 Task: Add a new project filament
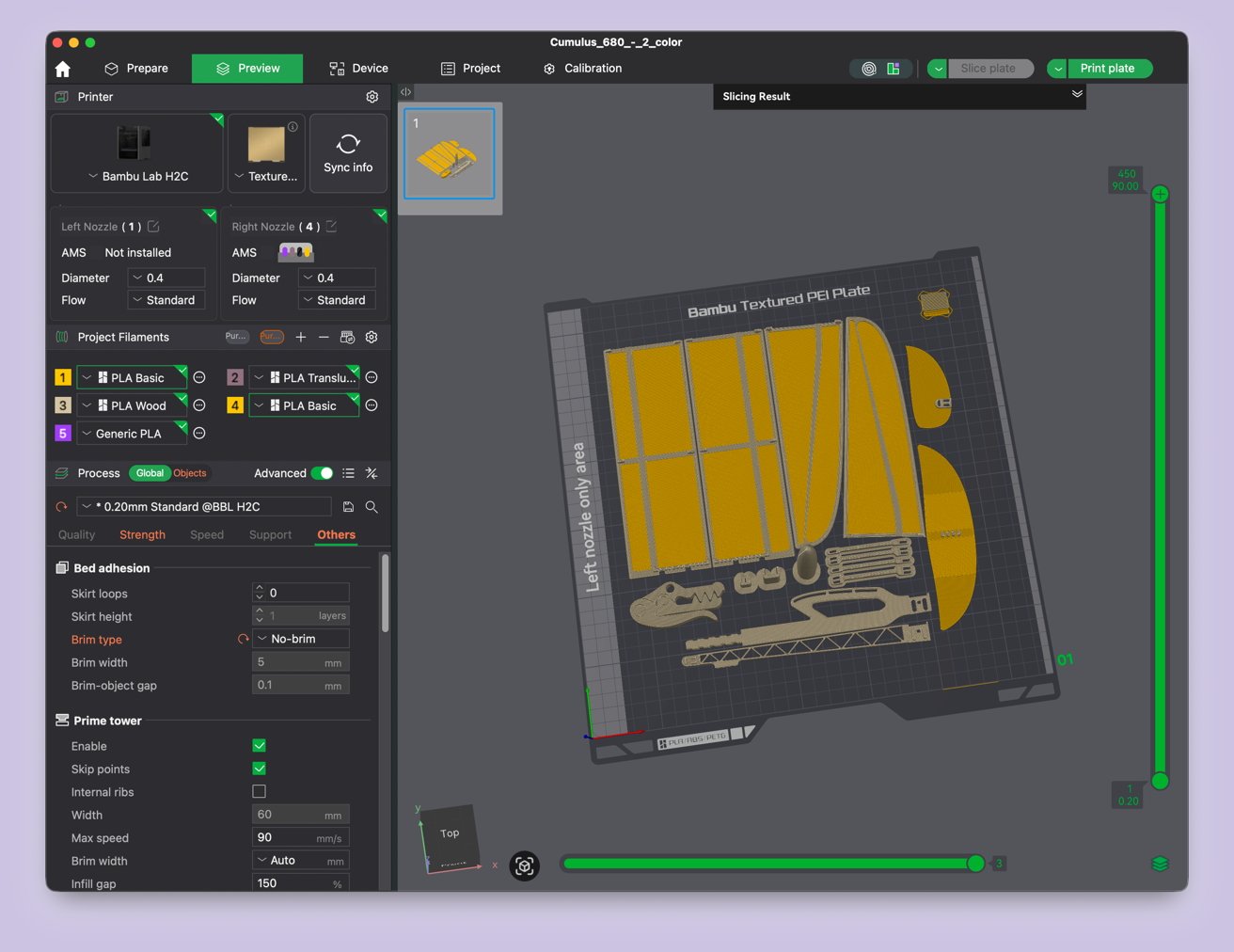point(301,337)
